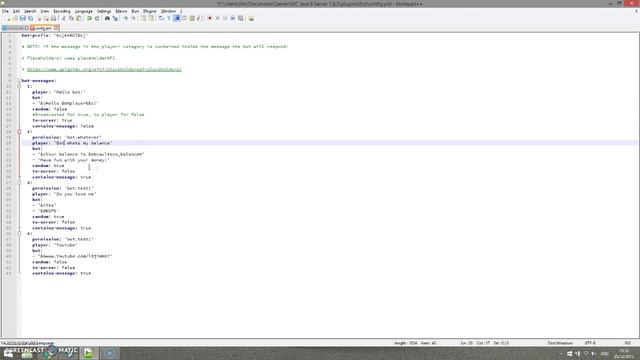Viewport: 640px width, 360px height.
Task: Click the line 'permission: bot.whatever'
Action: pyautogui.click(x=67, y=137)
